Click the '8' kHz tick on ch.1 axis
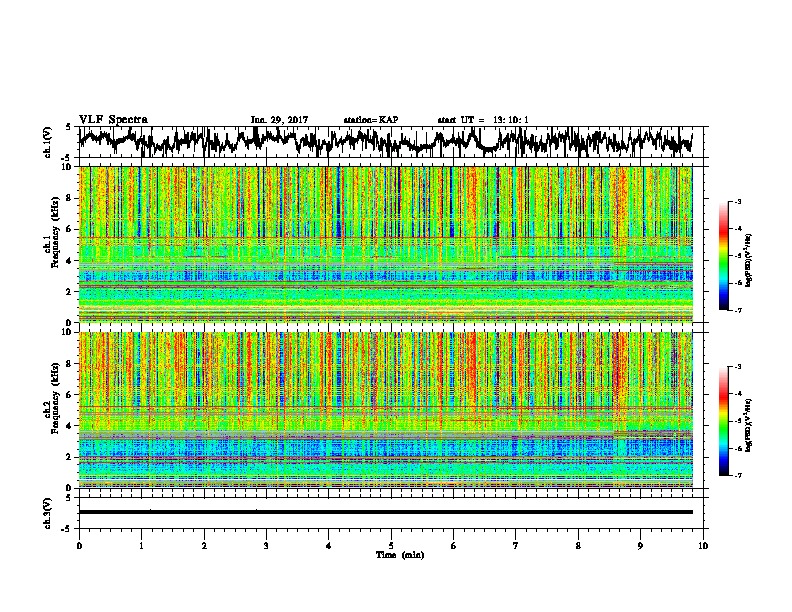The image size is (792, 612). [x=70, y=198]
